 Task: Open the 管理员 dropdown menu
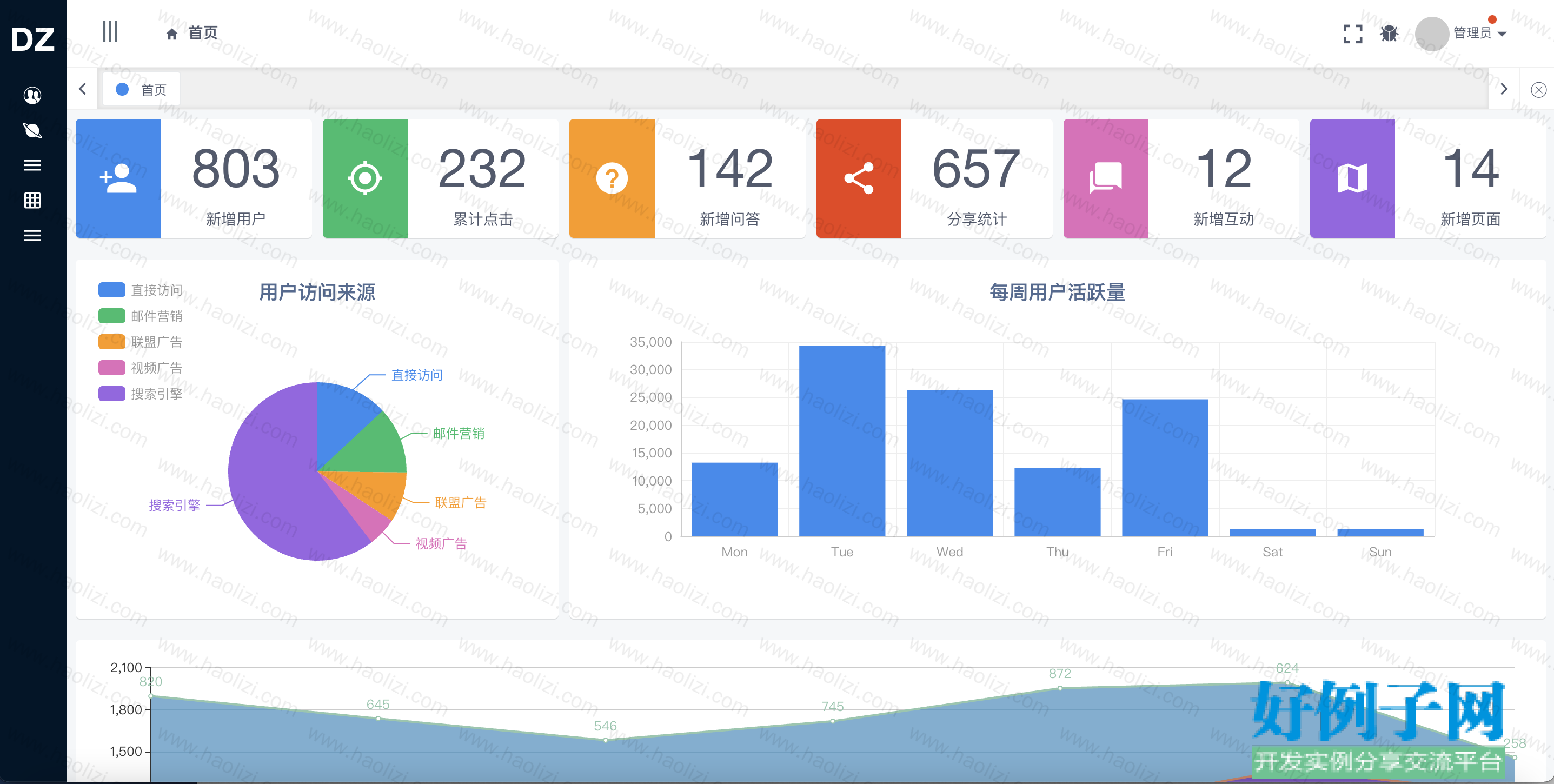click(1480, 33)
